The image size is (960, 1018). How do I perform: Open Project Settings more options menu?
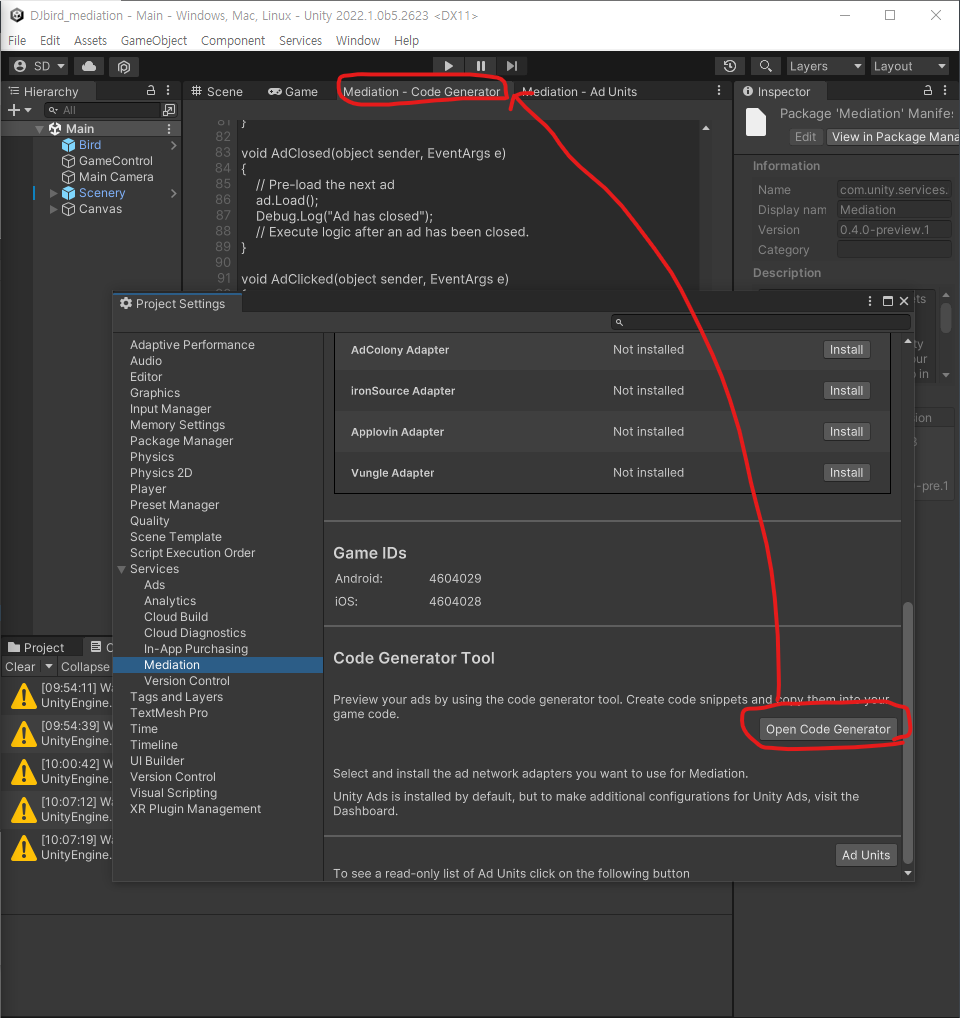[870, 301]
